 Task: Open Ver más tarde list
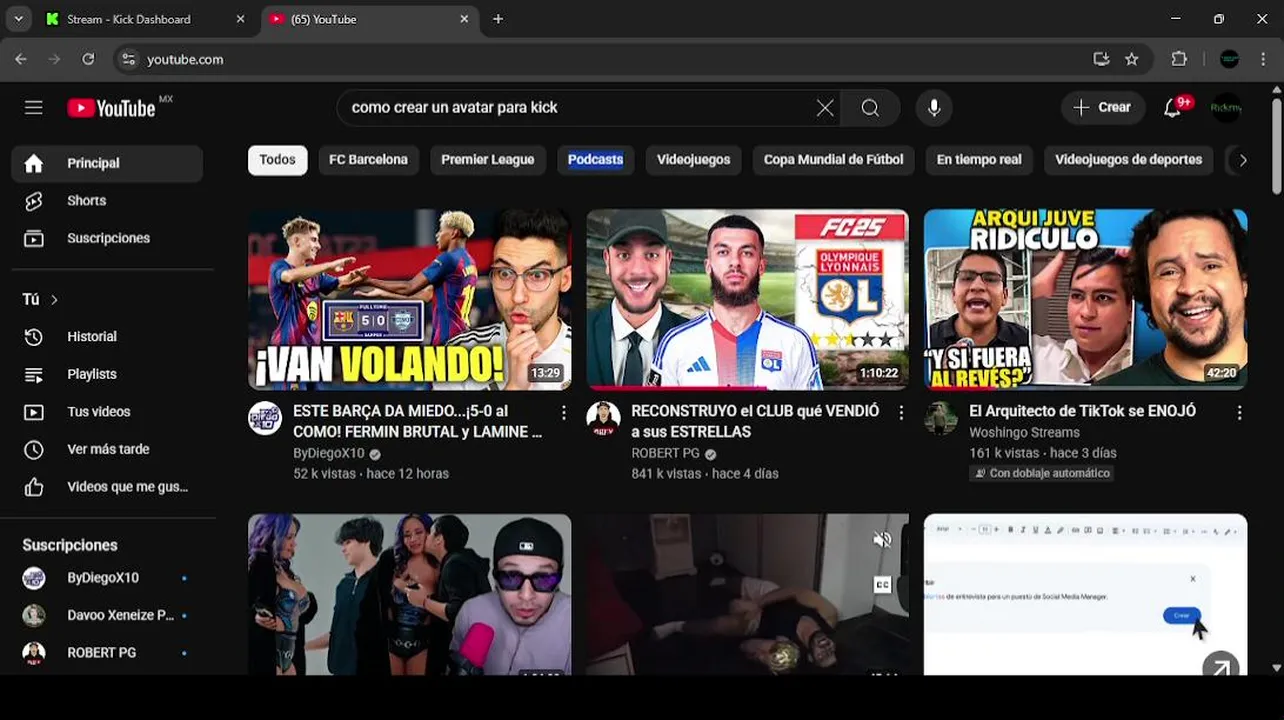pos(107,449)
